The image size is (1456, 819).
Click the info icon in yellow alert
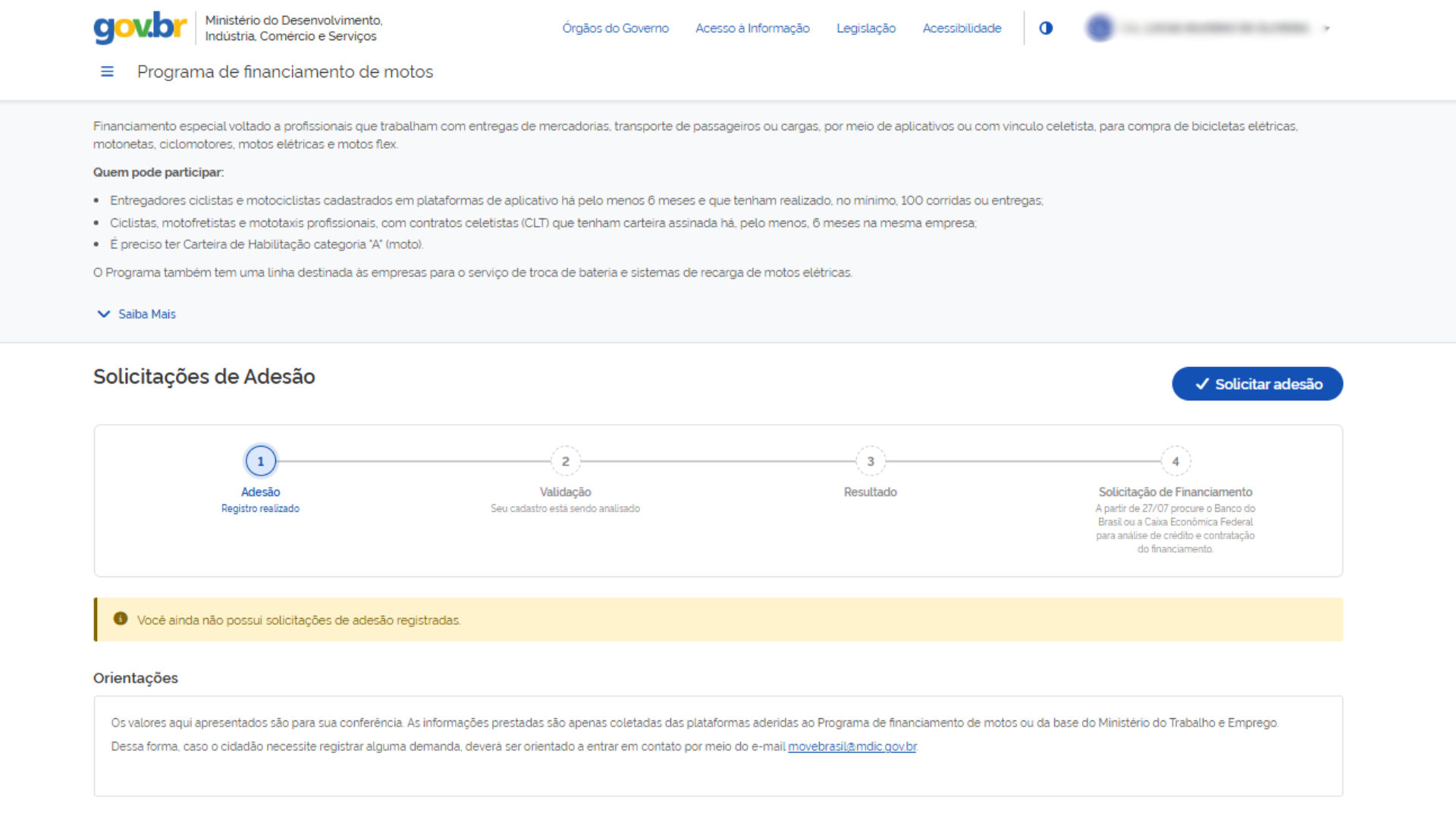[x=121, y=619]
